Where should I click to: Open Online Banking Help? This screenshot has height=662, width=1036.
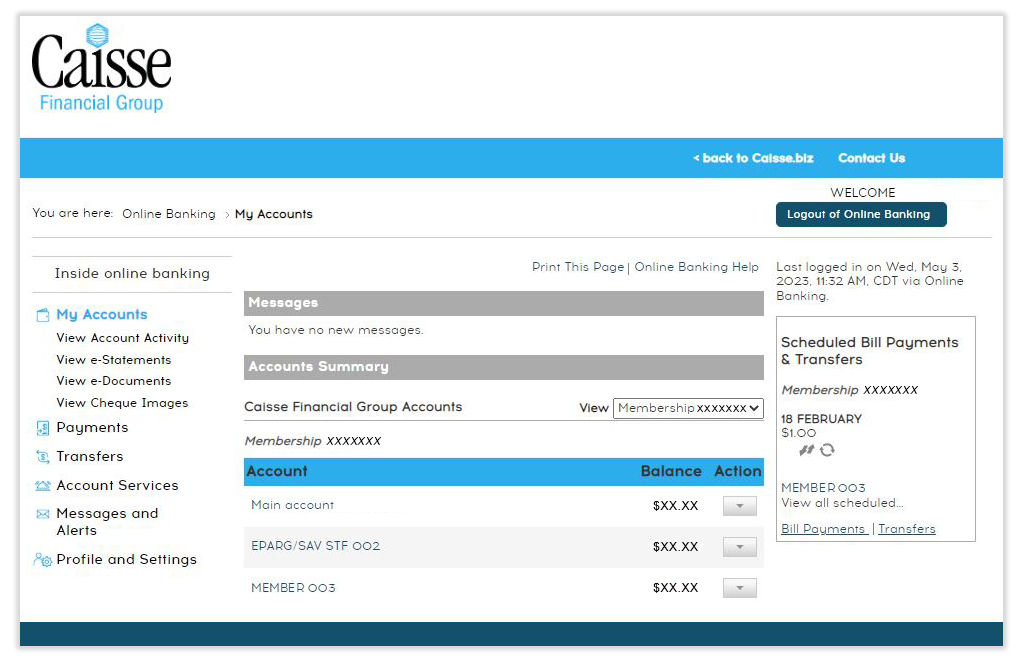(x=696, y=267)
